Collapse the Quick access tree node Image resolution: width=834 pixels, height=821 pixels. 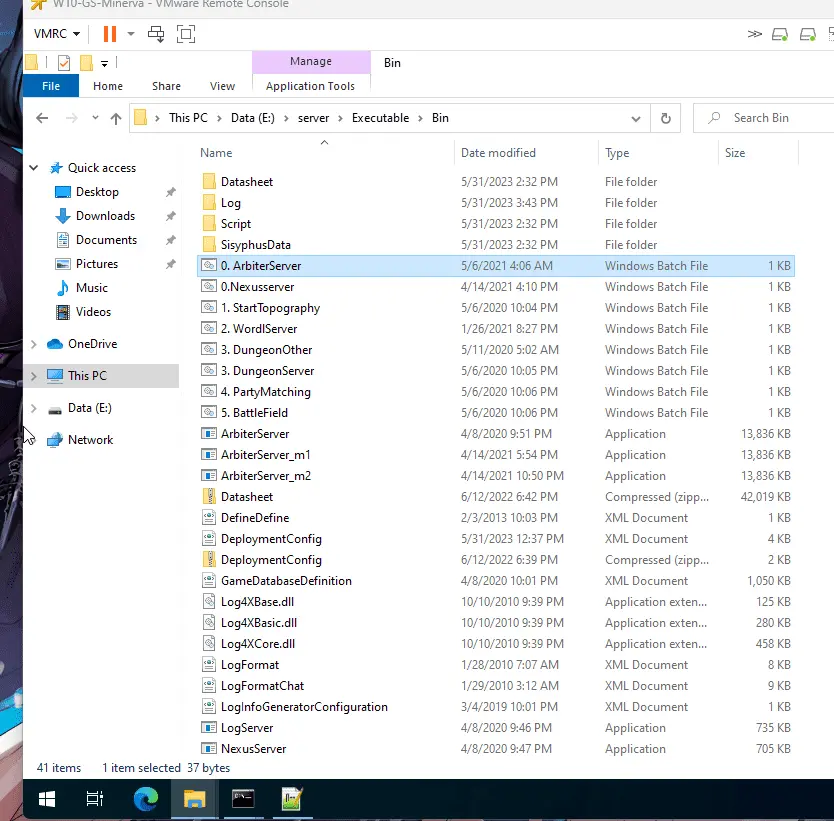click(x=34, y=168)
